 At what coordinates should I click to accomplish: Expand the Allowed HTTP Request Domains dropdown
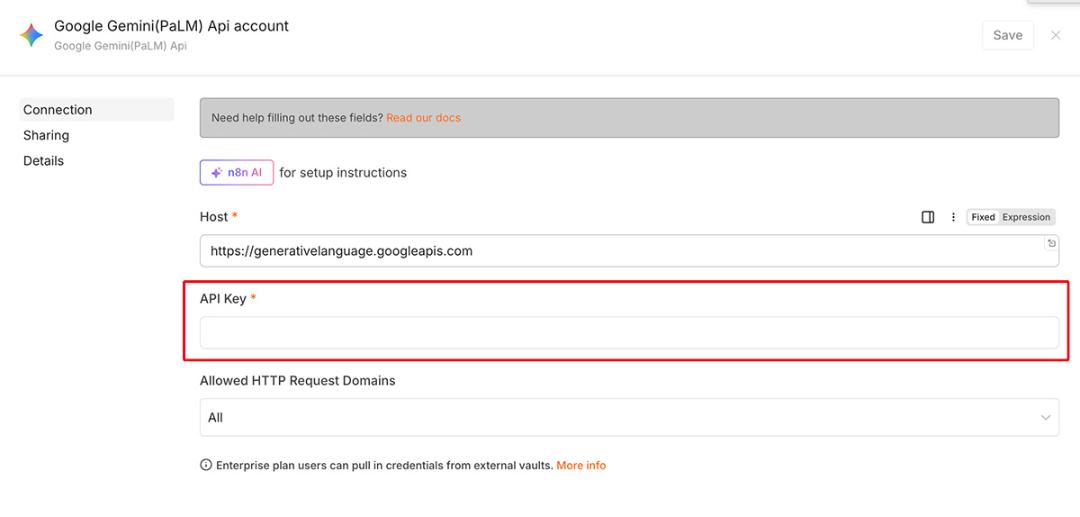point(629,417)
